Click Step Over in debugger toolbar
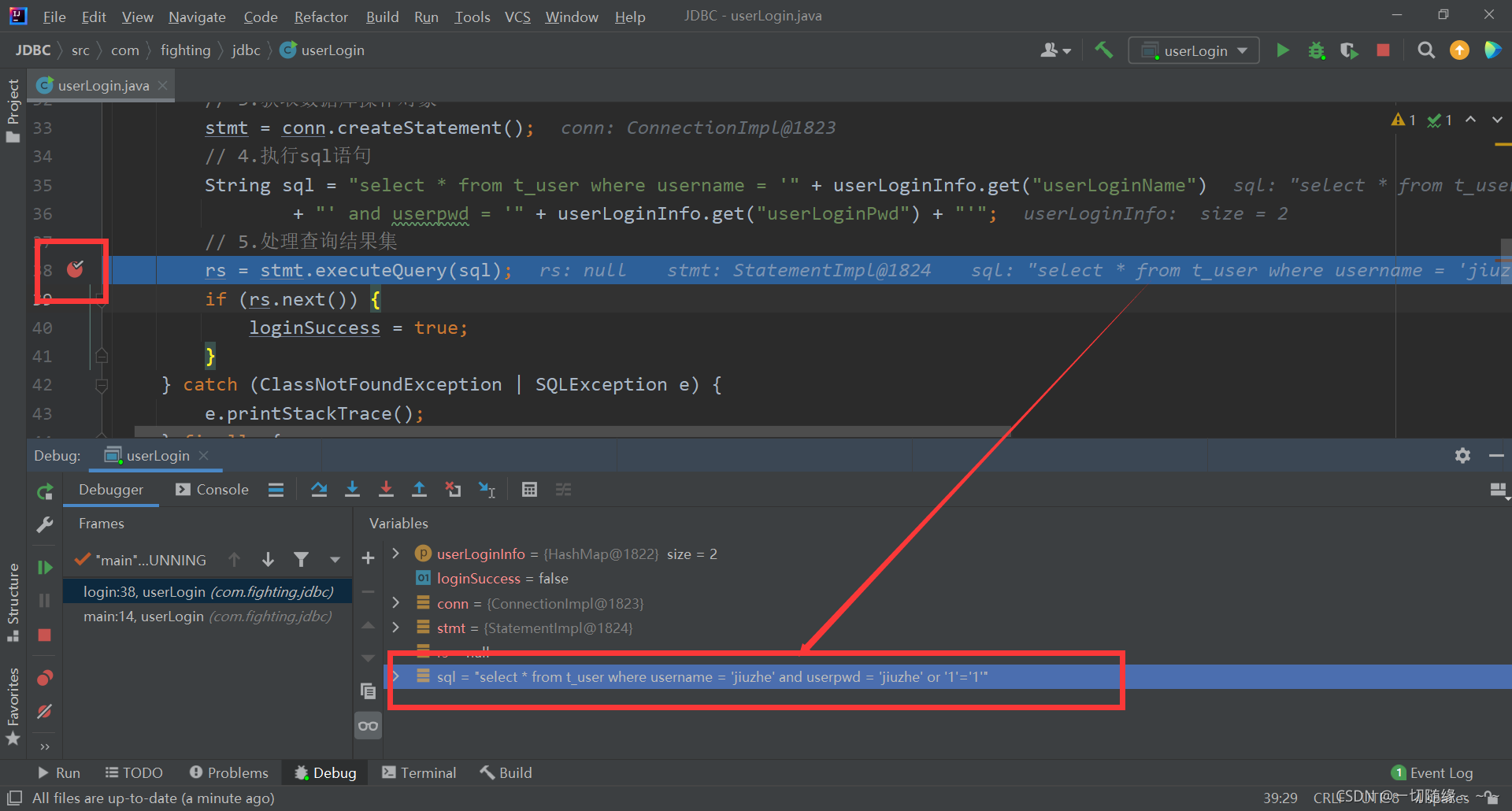This screenshot has height=811, width=1512. click(x=319, y=490)
